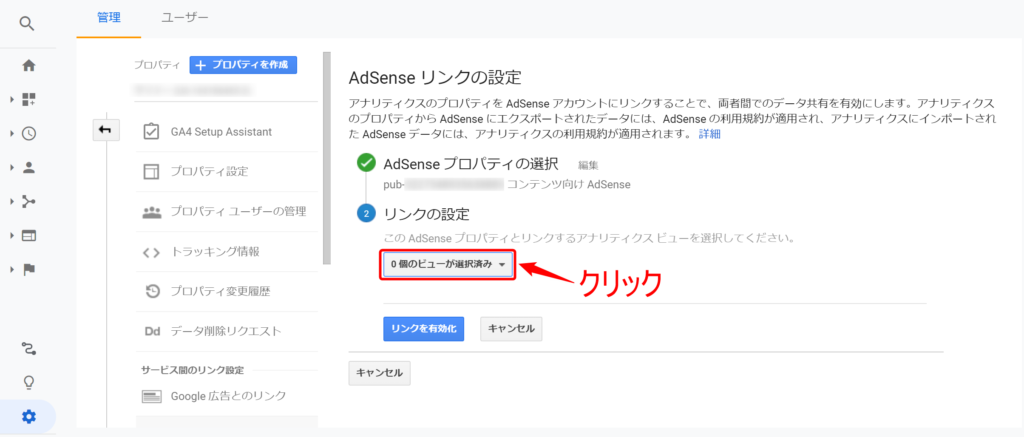Image resolution: width=1024 pixels, height=437 pixels.
Task: Click プロパティ変更履歴 history icon
Action: point(152,291)
